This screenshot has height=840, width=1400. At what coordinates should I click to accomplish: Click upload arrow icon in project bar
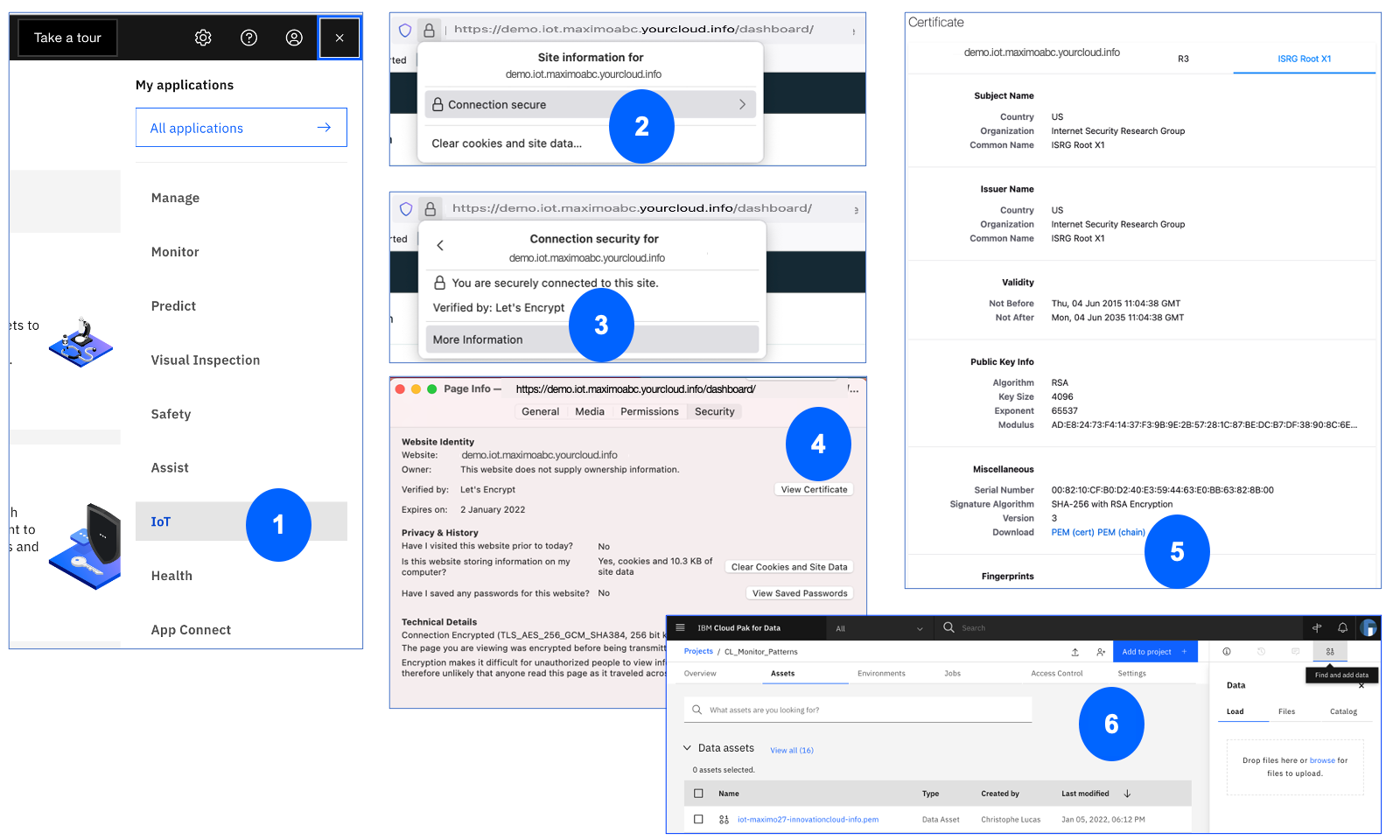[x=1074, y=652]
